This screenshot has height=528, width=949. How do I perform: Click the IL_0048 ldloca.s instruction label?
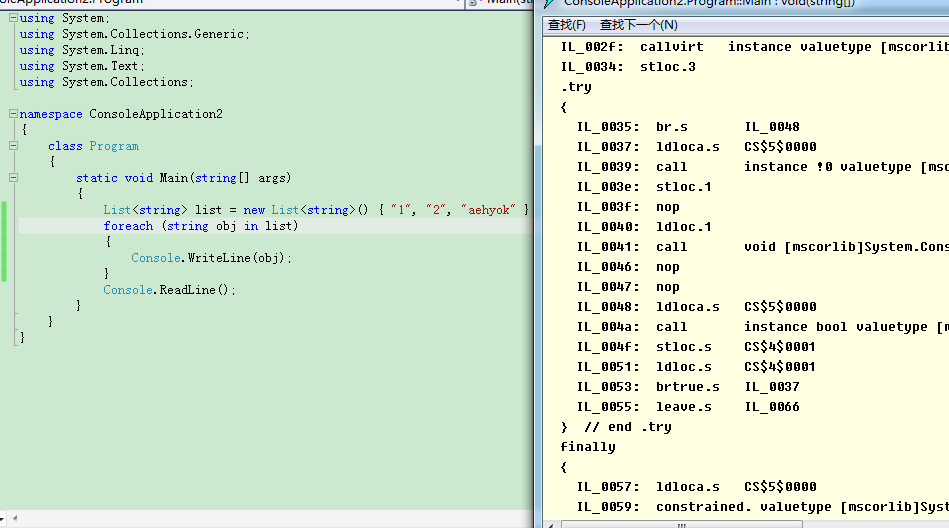coord(608,306)
